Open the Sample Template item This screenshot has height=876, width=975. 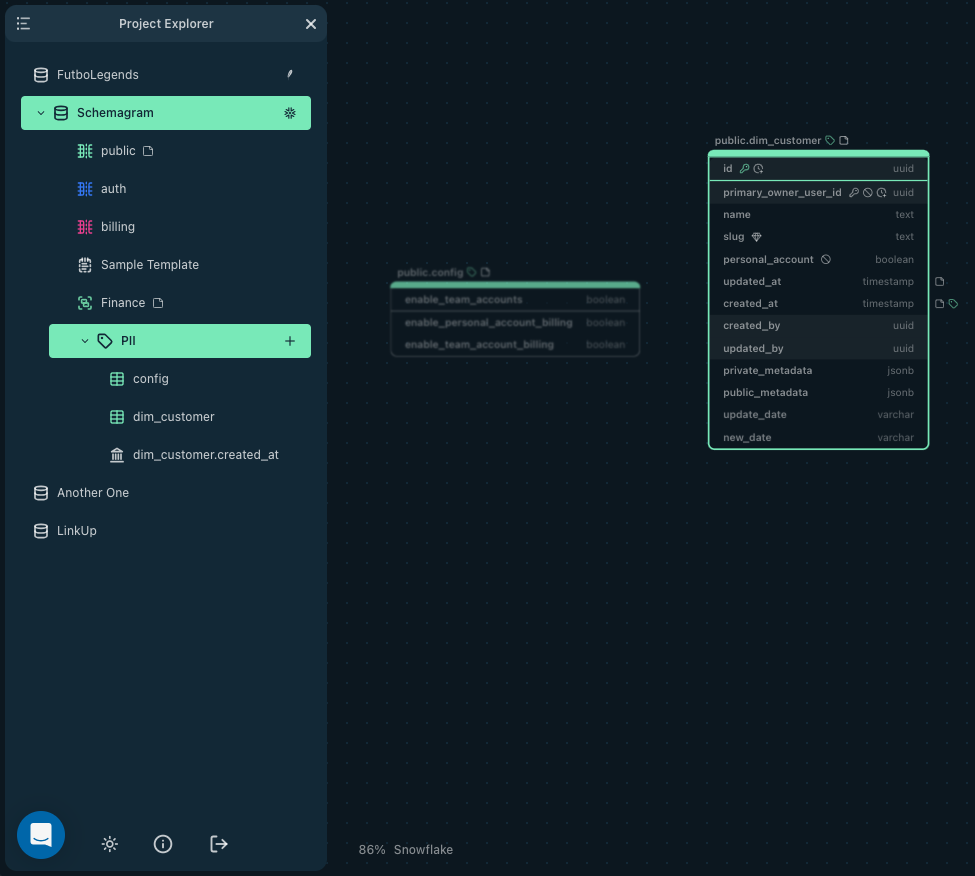coord(149,265)
